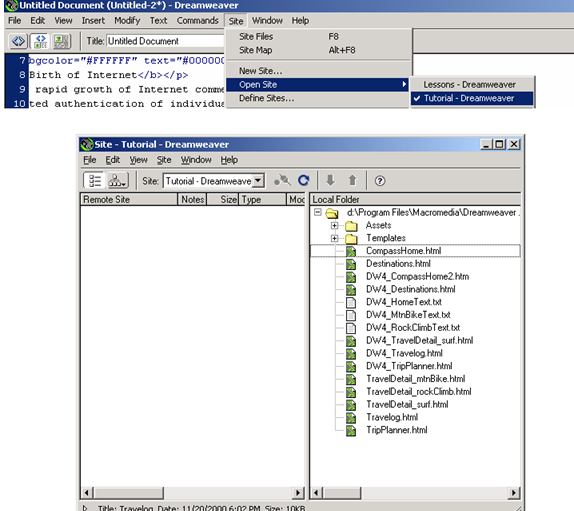Screen dimensions: 574x511
Task: Click the Get files down-arrow icon
Action: click(x=330, y=180)
